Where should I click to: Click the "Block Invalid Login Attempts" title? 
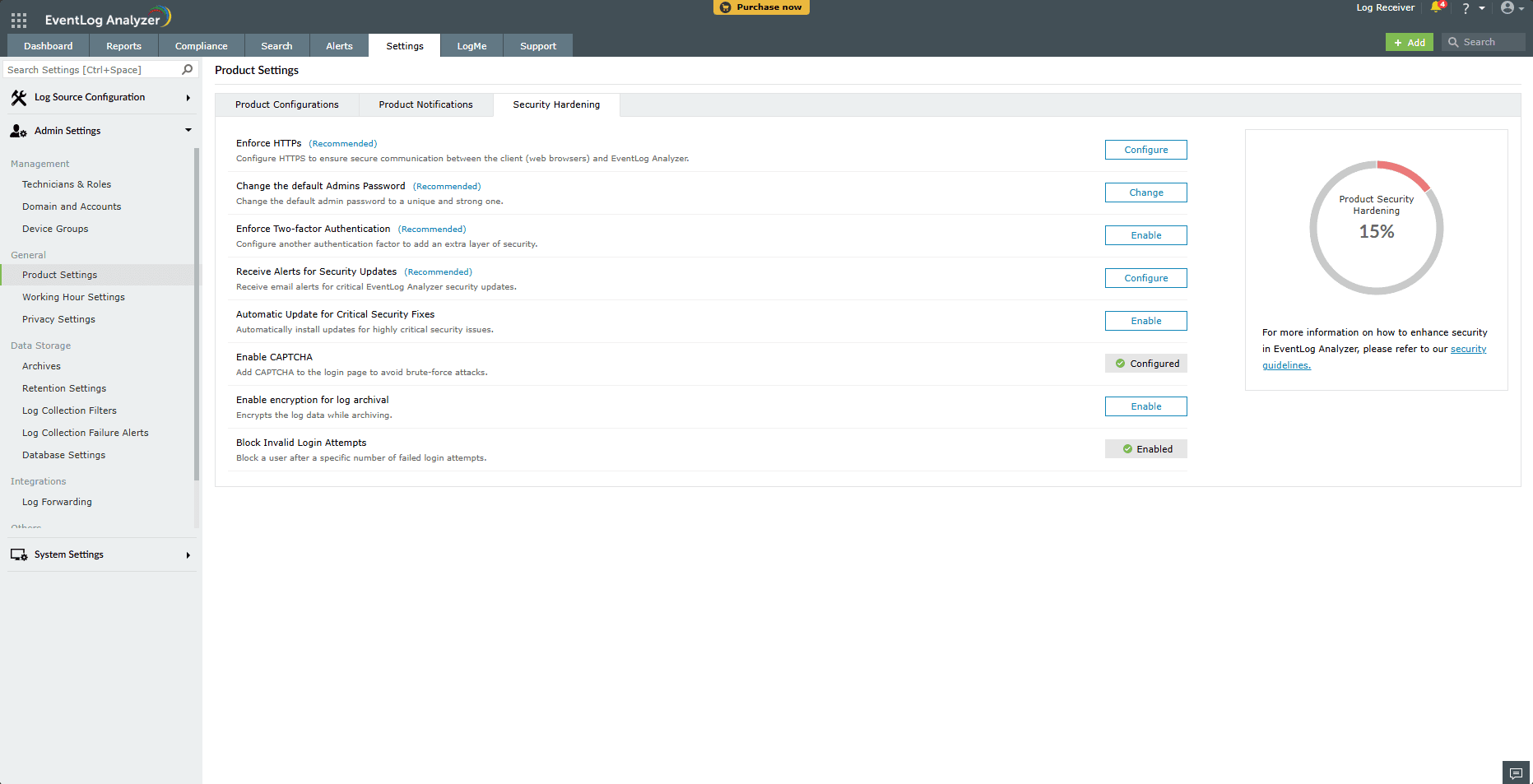click(x=301, y=443)
